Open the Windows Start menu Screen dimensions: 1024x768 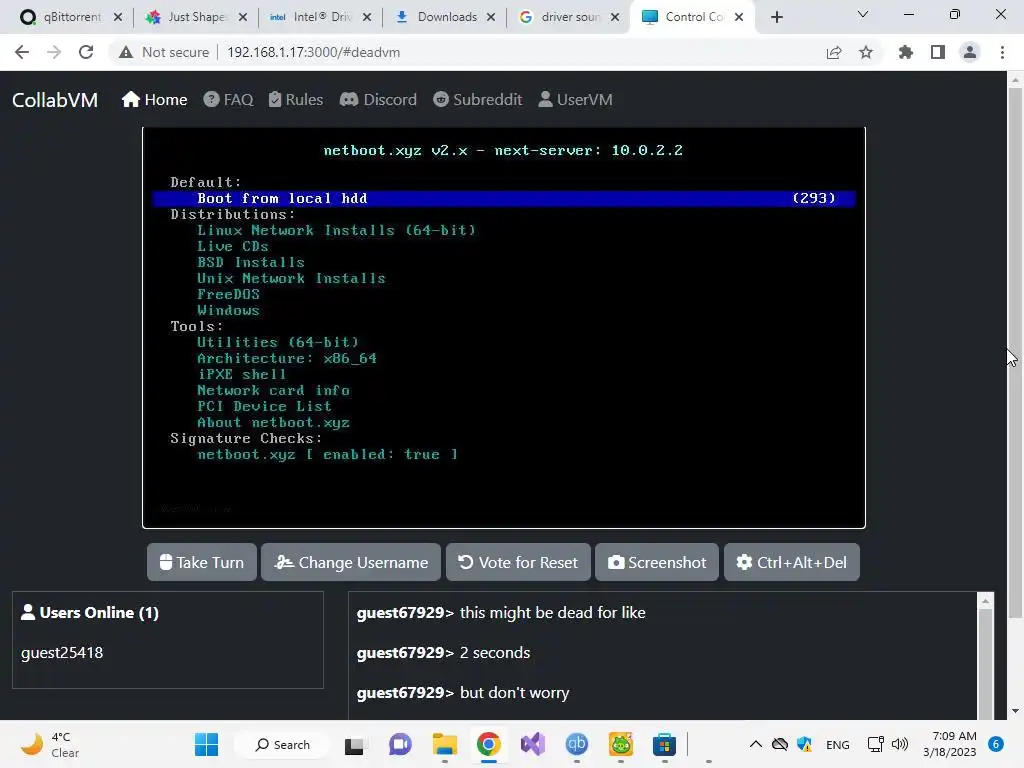pyautogui.click(x=206, y=744)
